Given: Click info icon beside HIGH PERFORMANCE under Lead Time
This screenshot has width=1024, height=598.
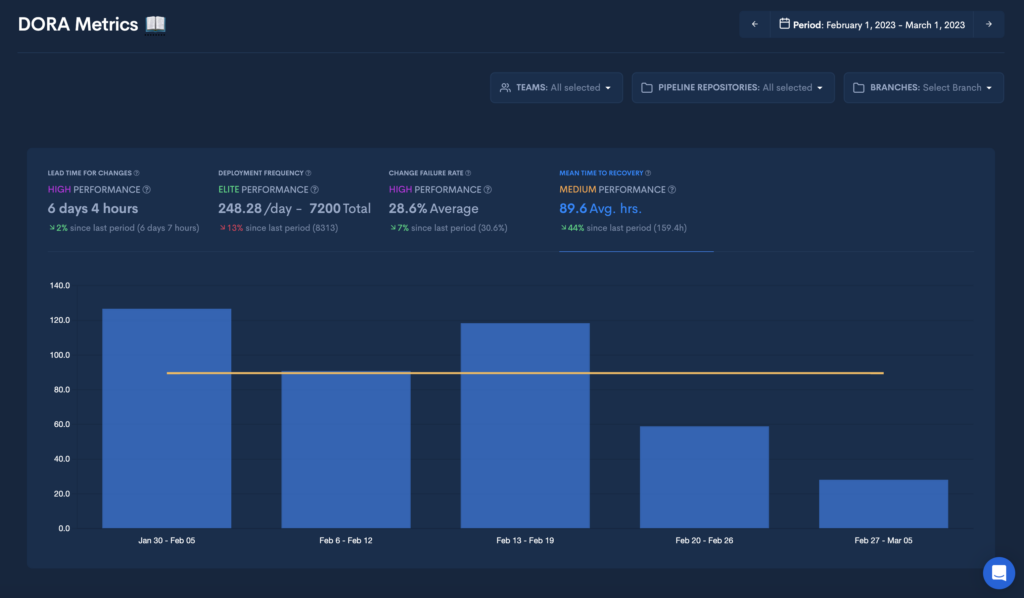Looking at the screenshot, I should click(x=146, y=189).
